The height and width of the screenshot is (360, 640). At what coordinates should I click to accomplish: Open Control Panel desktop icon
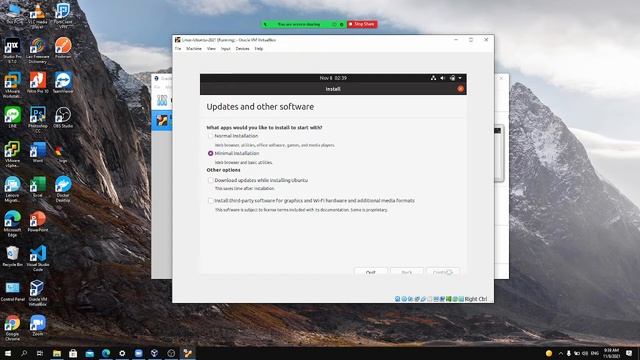pyautogui.click(x=12, y=291)
